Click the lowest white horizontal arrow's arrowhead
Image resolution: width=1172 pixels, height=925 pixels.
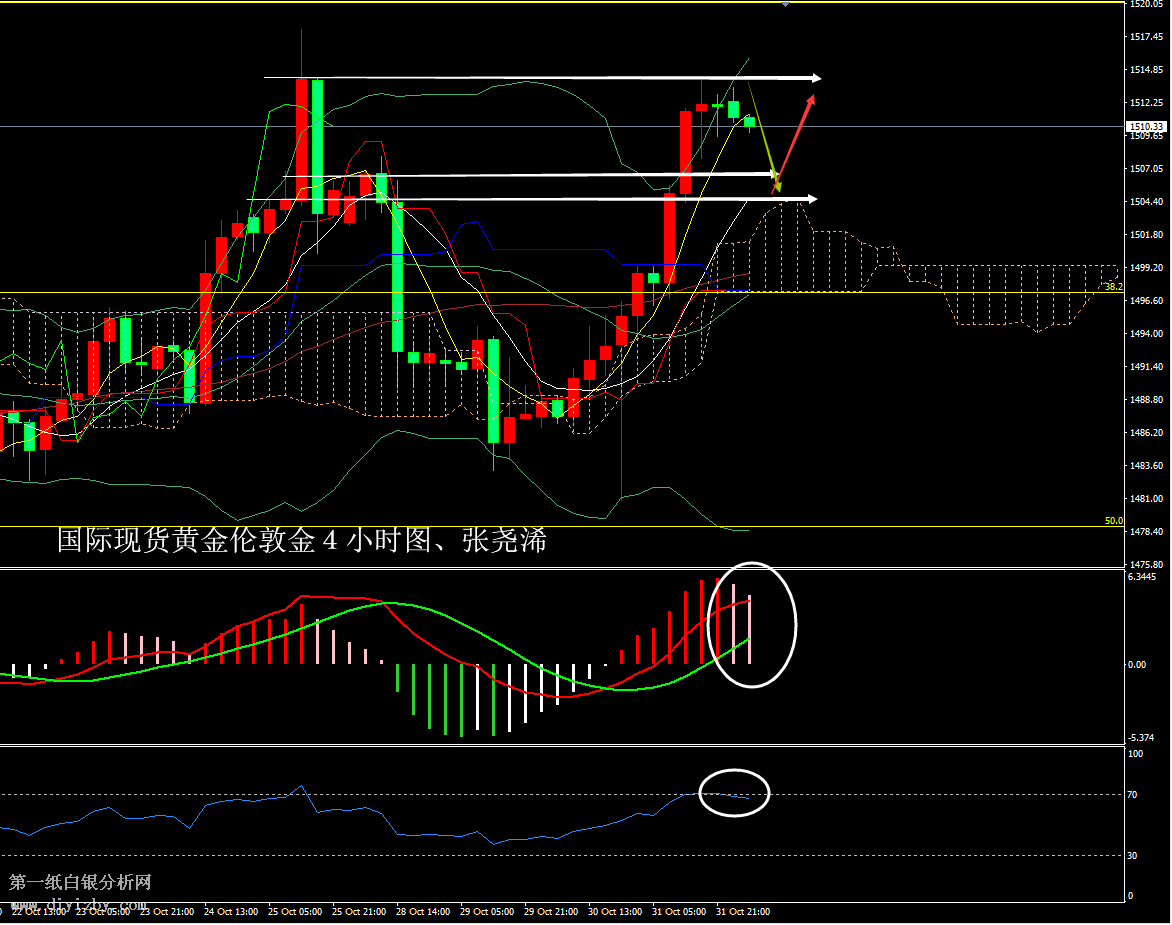pyautogui.click(x=809, y=200)
